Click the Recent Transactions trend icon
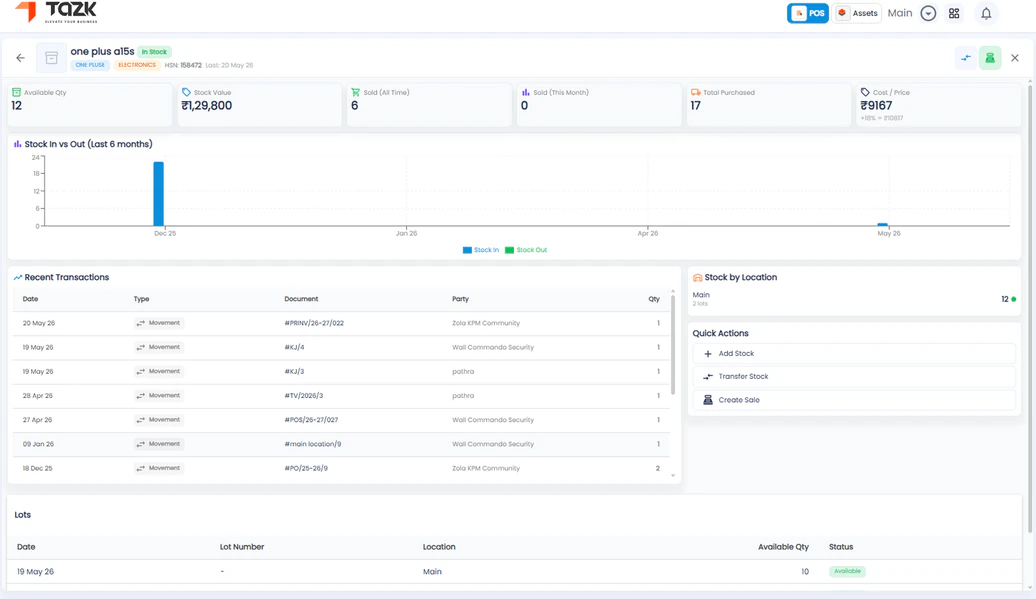1036x599 pixels. 18,277
